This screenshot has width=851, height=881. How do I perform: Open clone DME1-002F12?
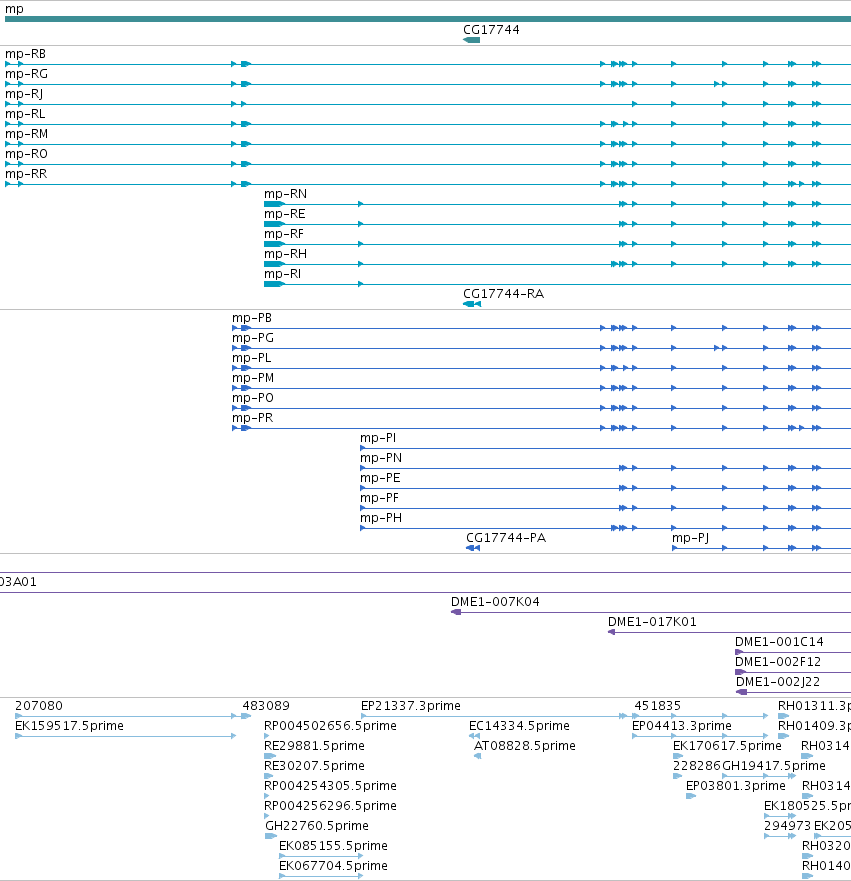tap(778, 662)
